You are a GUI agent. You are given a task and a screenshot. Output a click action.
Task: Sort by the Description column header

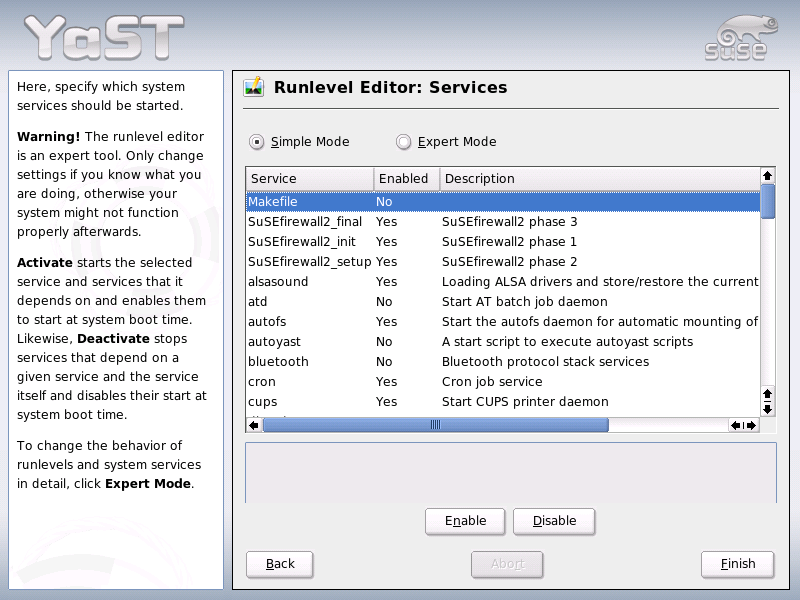click(599, 179)
